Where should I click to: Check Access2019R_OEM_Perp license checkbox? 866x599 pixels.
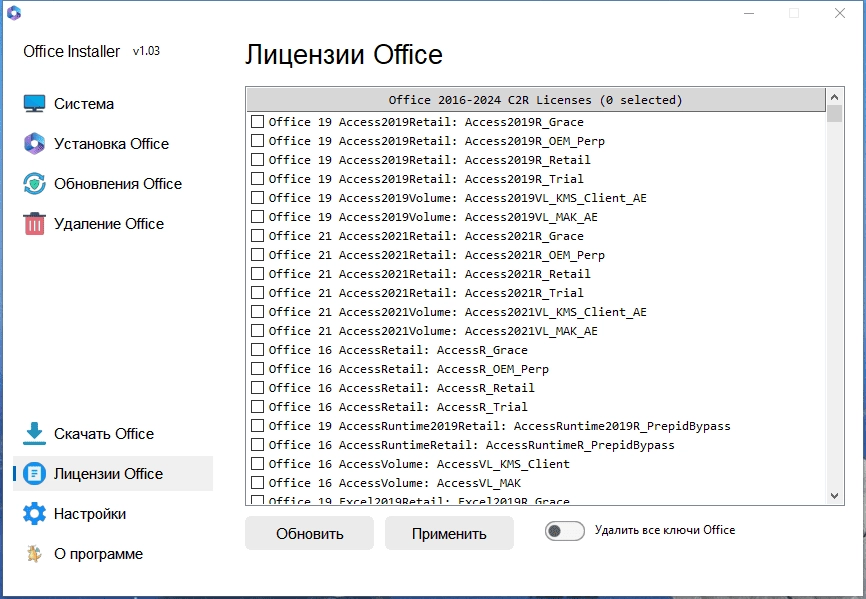coord(257,141)
